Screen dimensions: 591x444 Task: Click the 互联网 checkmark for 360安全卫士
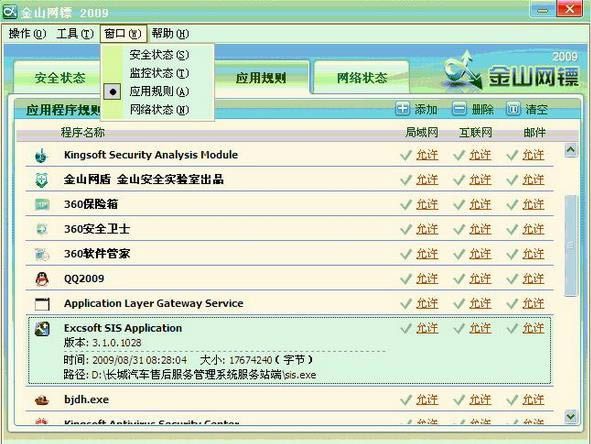[459, 230]
